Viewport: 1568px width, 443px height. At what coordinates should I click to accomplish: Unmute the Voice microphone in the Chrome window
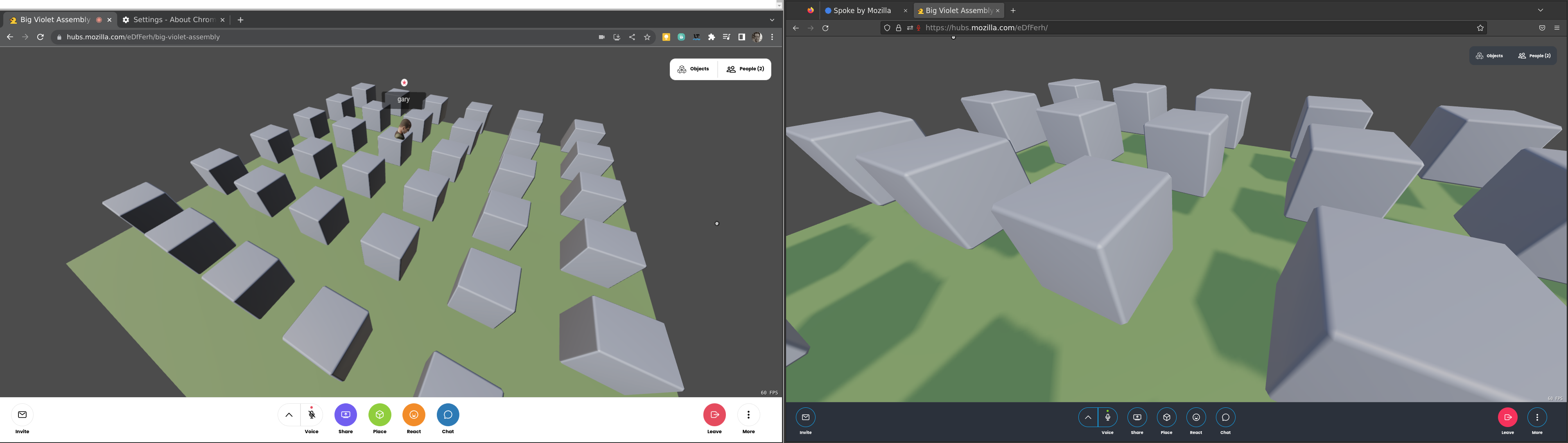click(312, 415)
